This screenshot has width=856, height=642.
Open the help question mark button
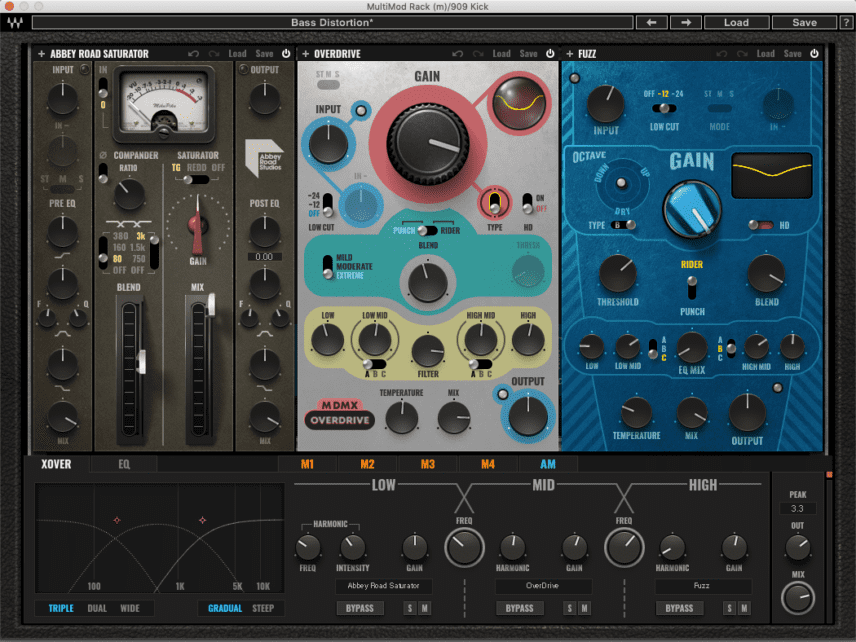[846, 22]
